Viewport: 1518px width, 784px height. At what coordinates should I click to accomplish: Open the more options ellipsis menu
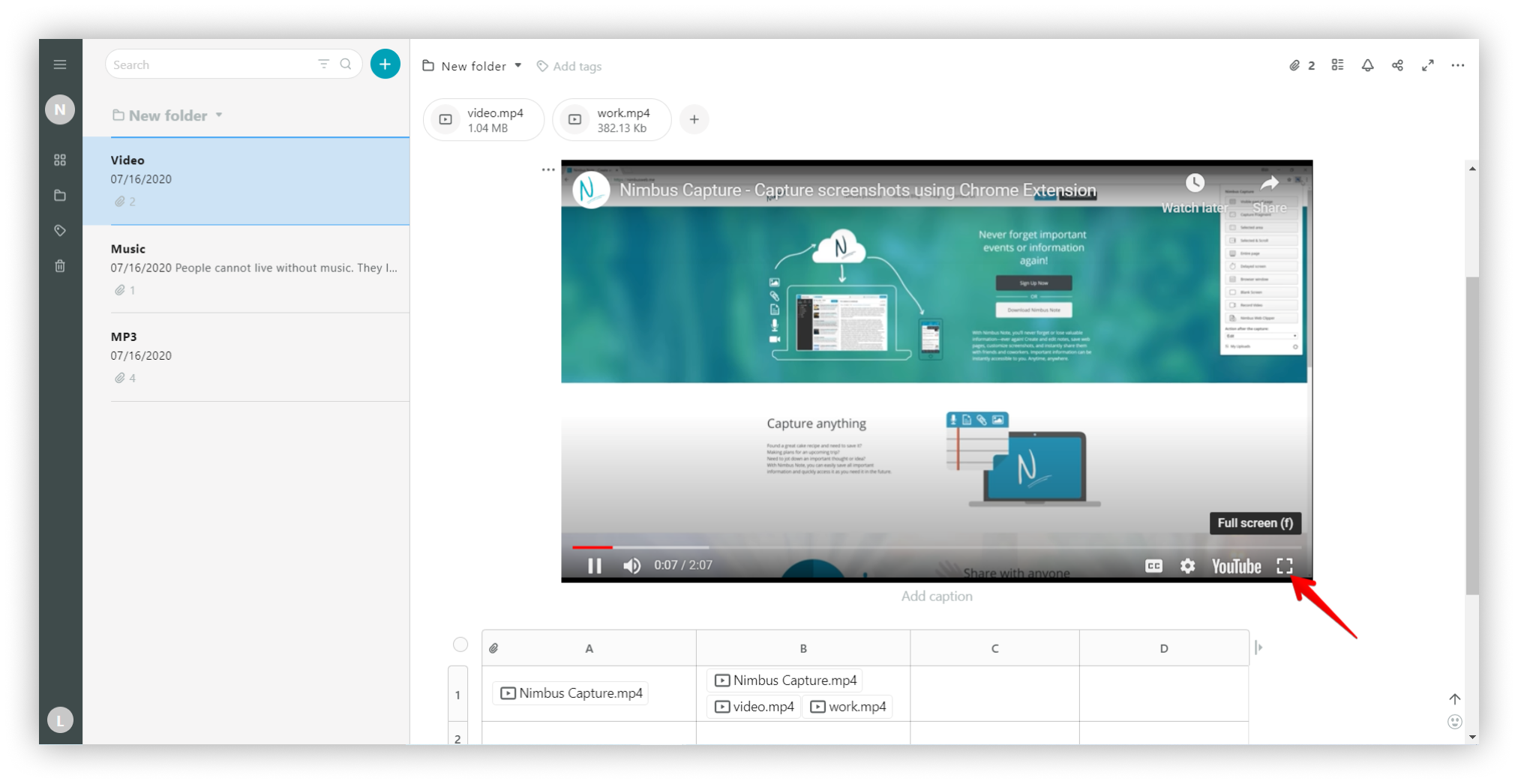pos(1458,65)
